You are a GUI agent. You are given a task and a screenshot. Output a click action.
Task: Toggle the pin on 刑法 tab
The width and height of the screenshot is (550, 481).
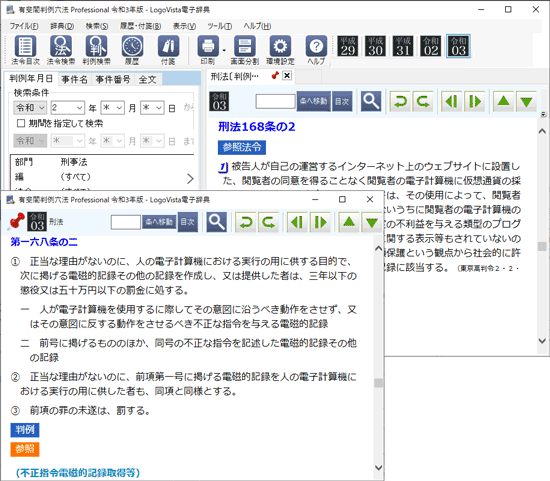(x=275, y=75)
